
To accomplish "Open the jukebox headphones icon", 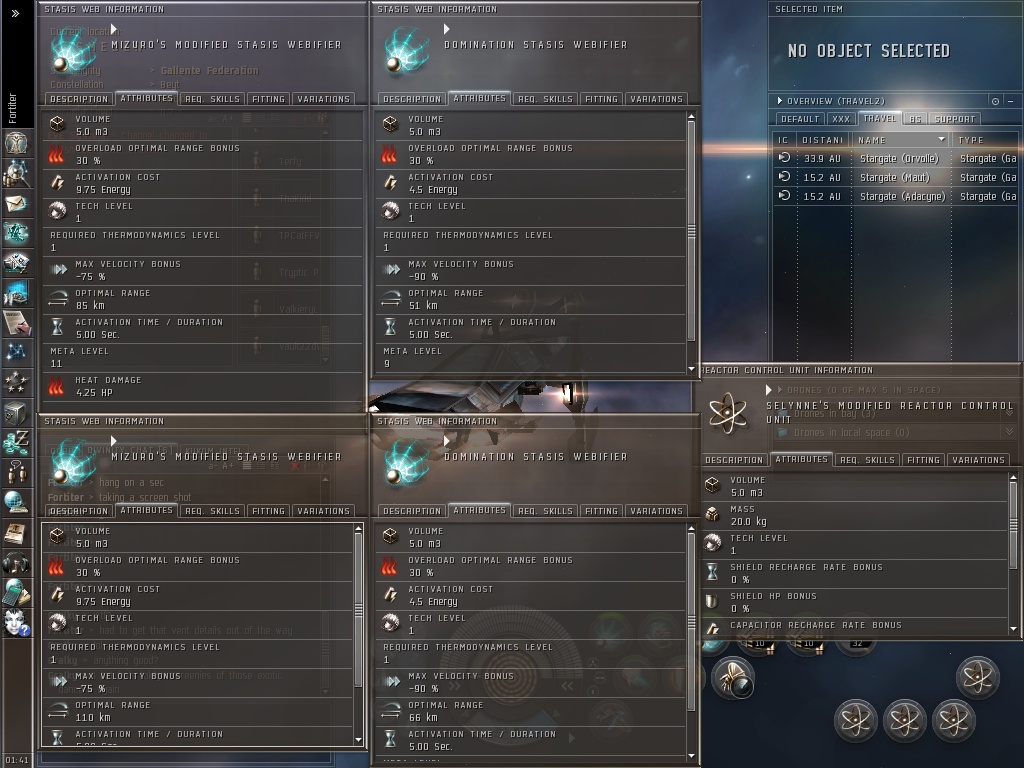I will [16, 563].
